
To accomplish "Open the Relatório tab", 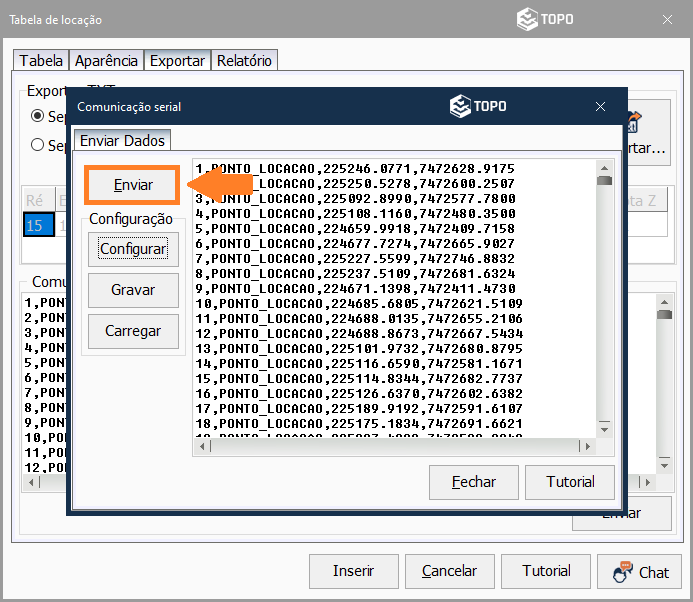I will coord(244,61).
